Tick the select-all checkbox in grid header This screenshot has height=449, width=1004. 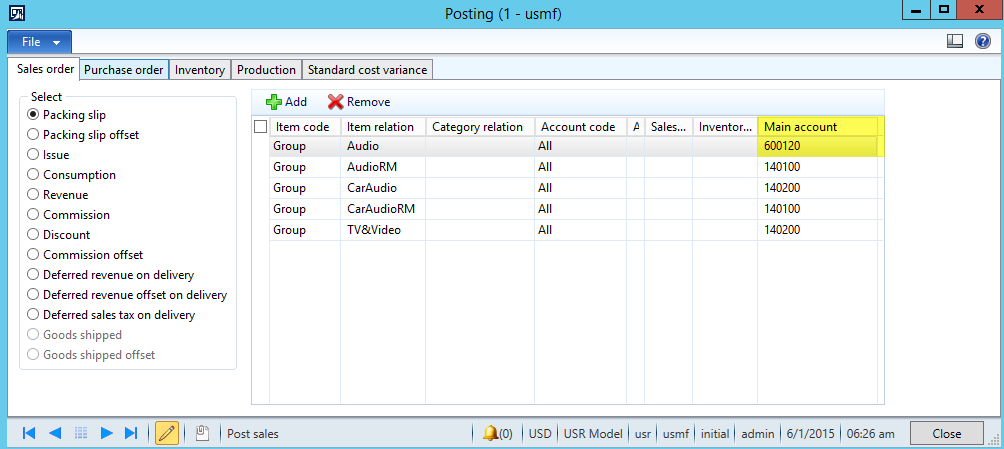261,127
